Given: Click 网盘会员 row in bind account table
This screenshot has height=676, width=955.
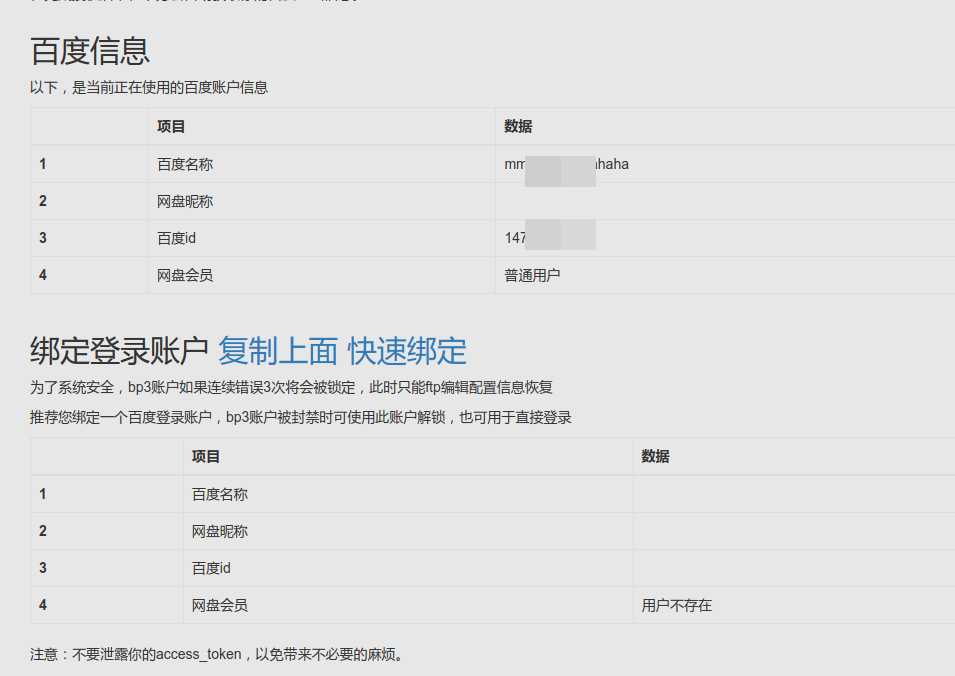Looking at the screenshot, I should point(492,605).
